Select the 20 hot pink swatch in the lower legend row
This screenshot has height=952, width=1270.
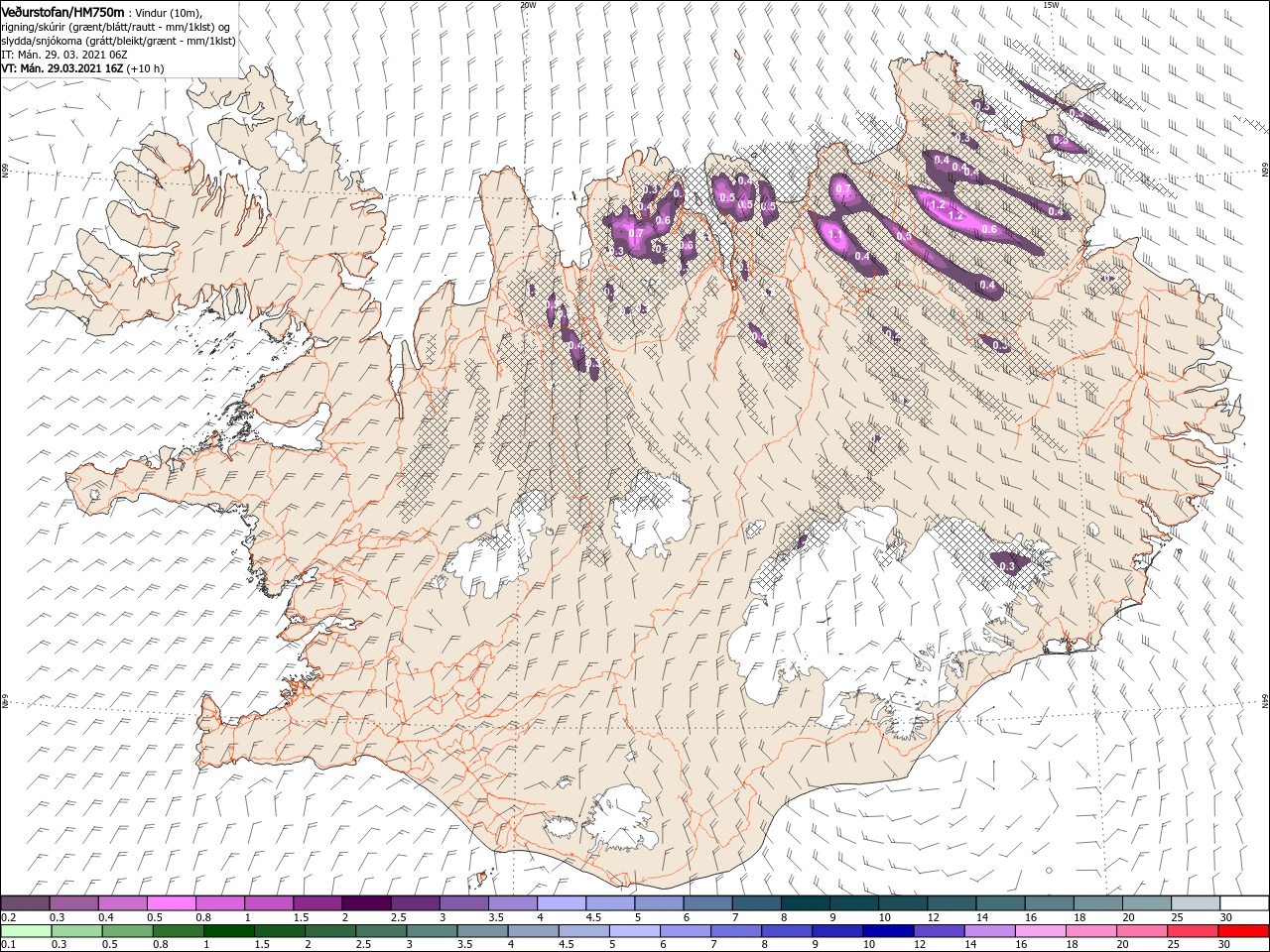(x=1141, y=931)
